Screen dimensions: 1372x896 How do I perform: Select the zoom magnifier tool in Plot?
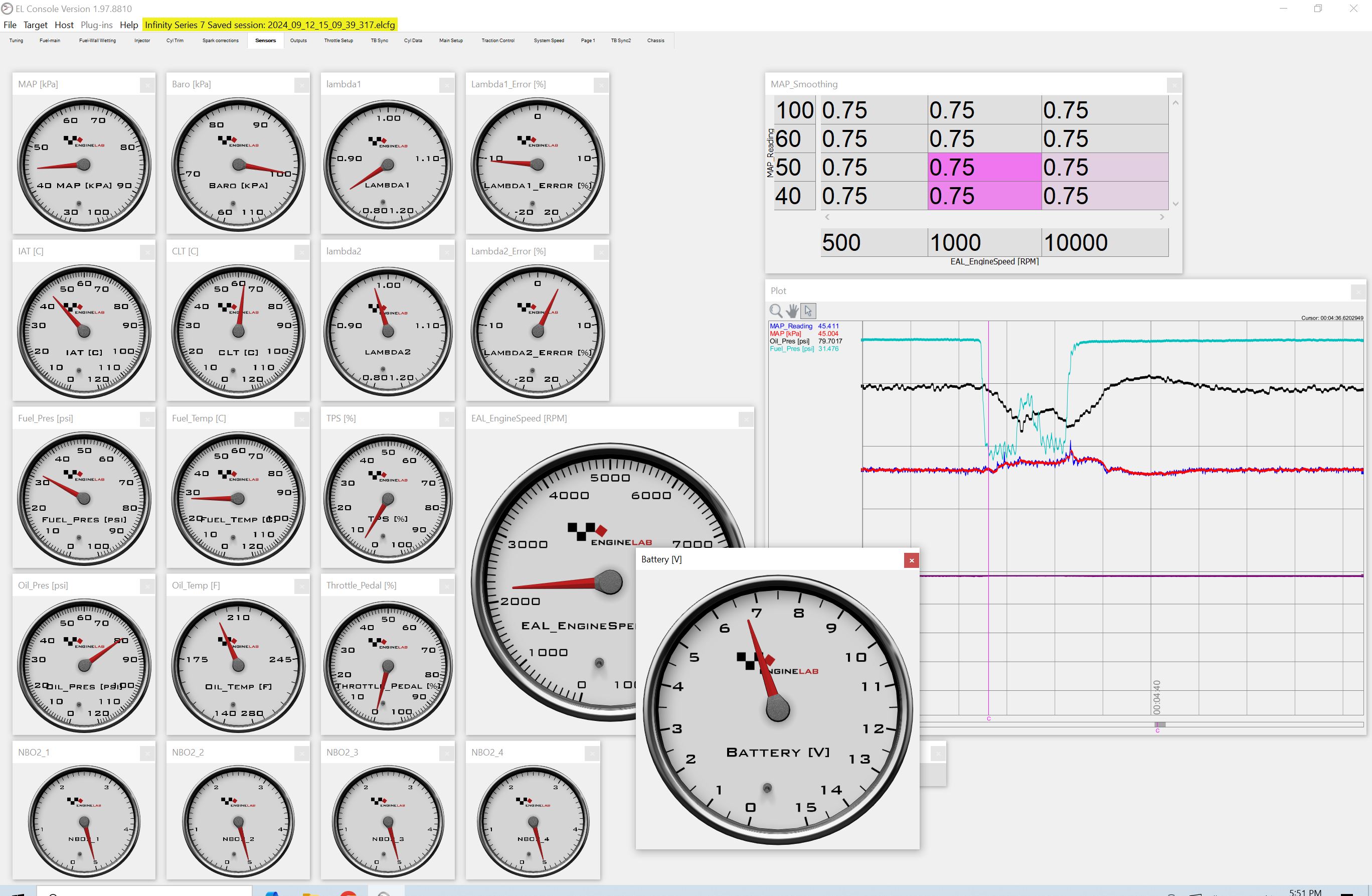point(776,311)
